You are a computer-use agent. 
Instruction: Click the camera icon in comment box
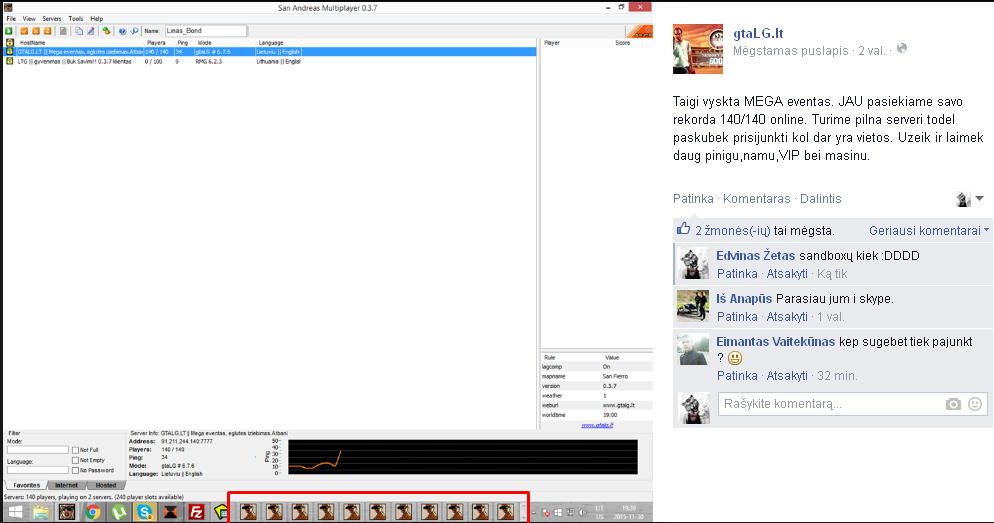pyautogui.click(x=953, y=404)
